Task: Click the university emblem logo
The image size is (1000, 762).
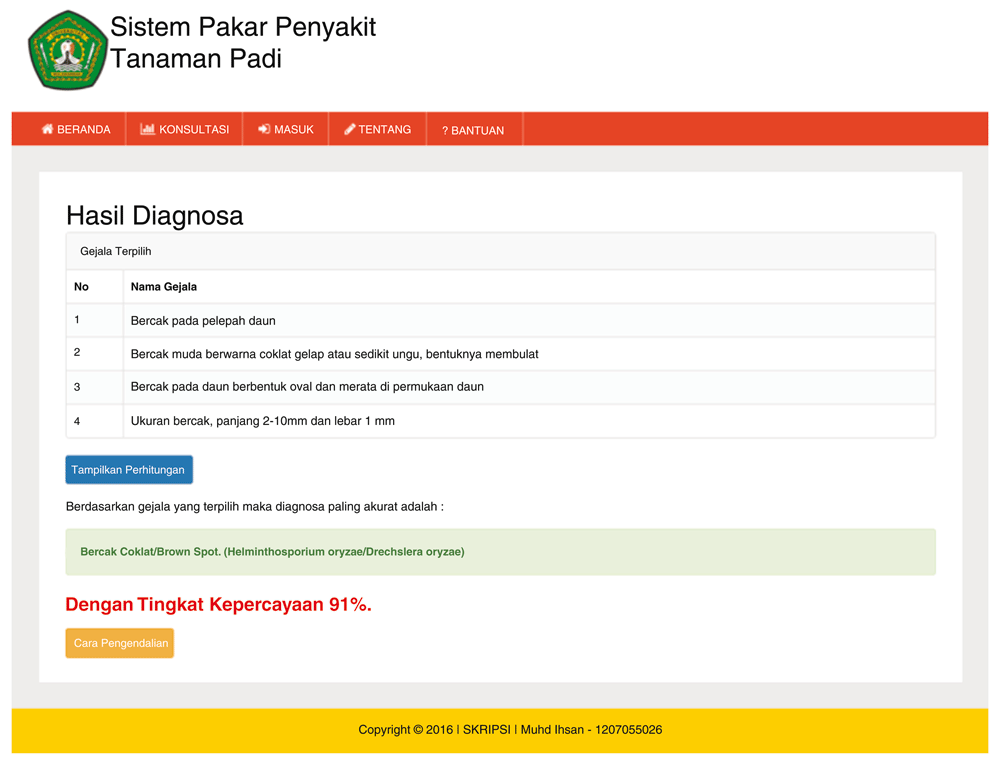Action: click(x=67, y=50)
